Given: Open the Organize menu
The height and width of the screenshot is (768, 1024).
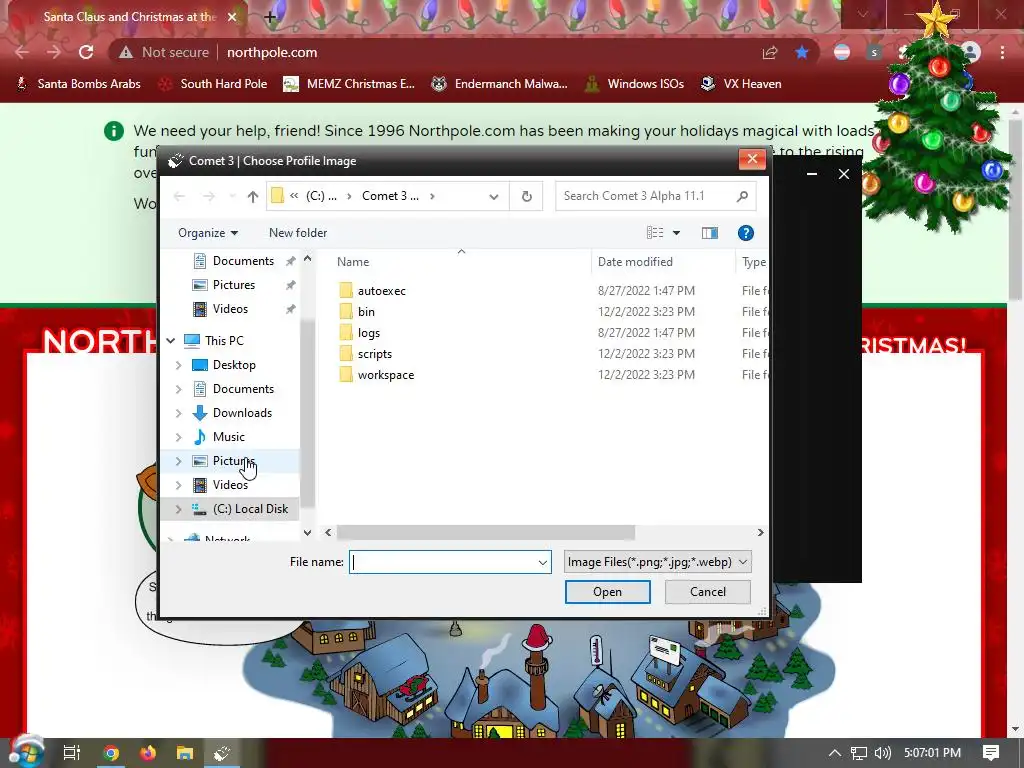Looking at the screenshot, I should click(208, 233).
